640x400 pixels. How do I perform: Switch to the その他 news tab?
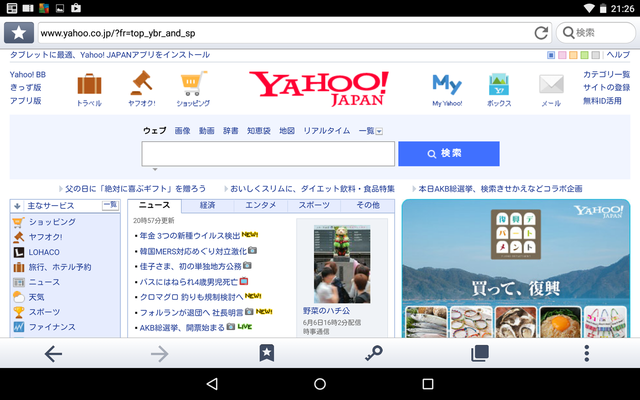(367, 205)
